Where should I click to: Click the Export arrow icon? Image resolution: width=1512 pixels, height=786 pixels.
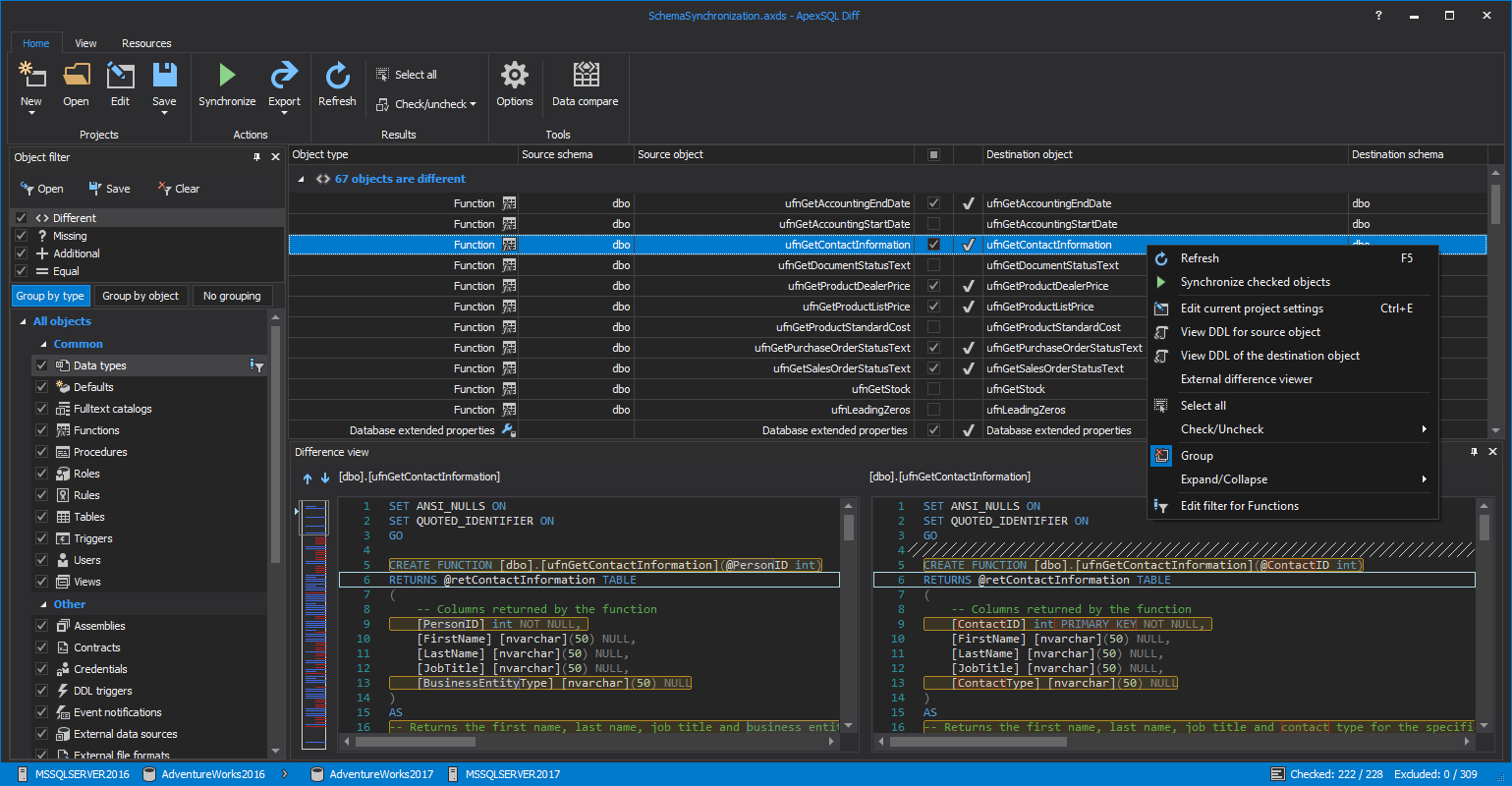coord(284,75)
